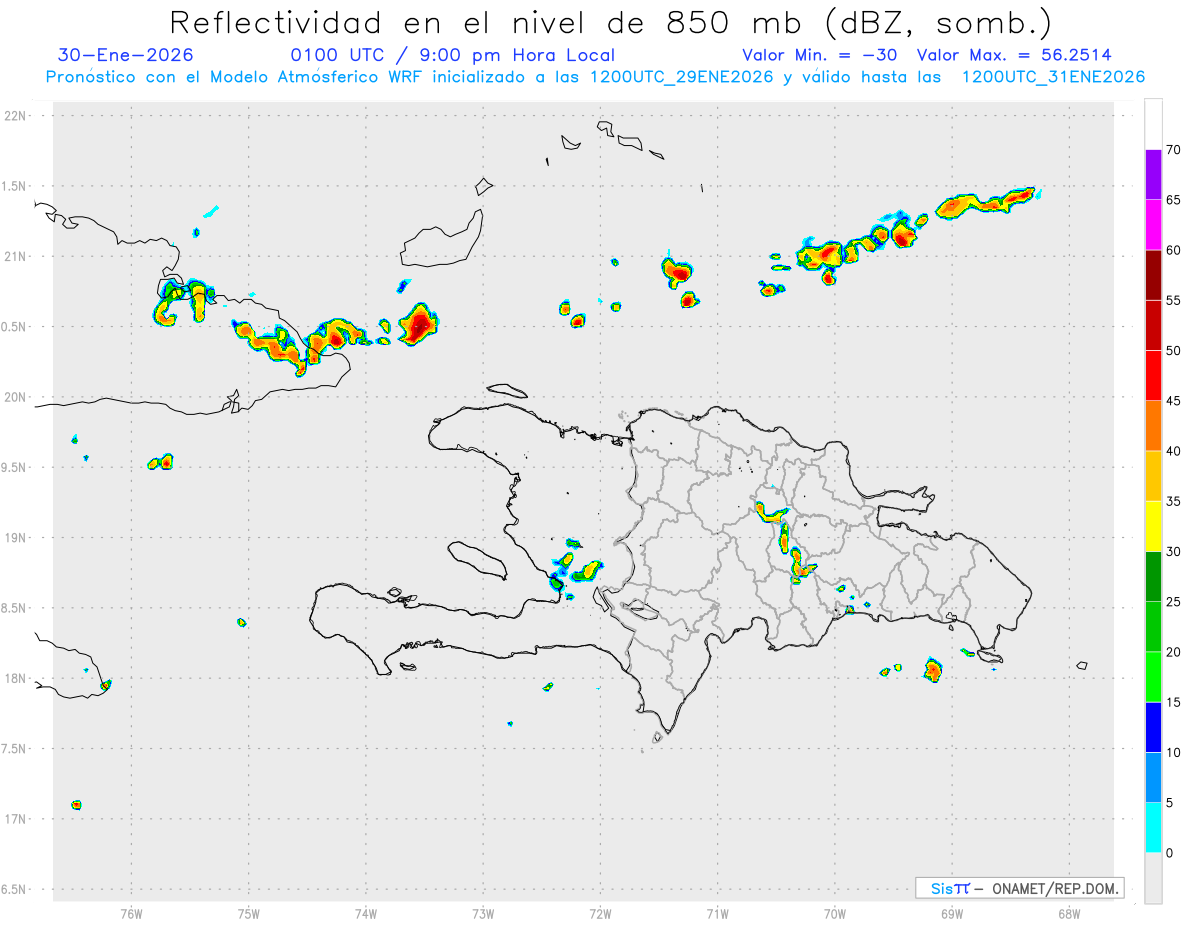Pick the gold 35–40 dBZ colorbar segment
1200x927 pixels.
[1153, 476]
